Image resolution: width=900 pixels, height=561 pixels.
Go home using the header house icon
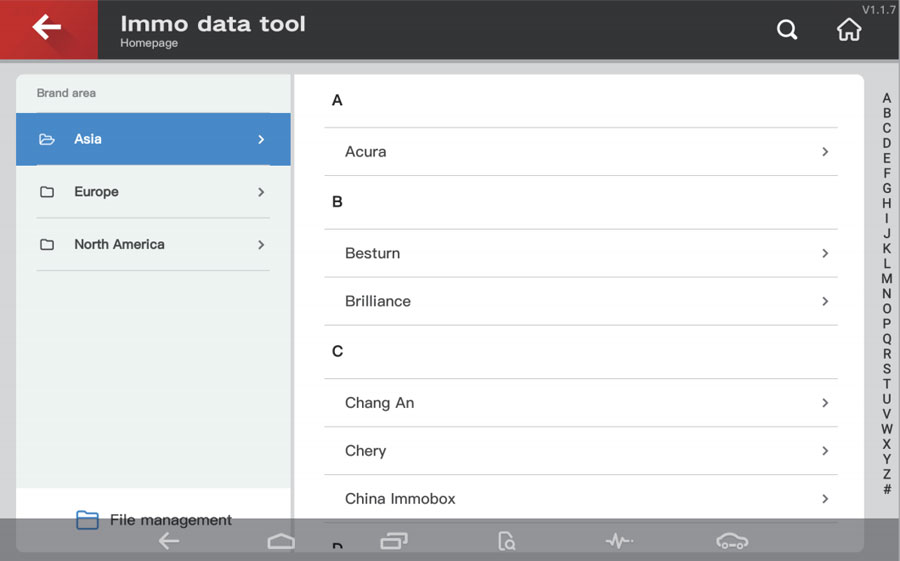pyautogui.click(x=848, y=30)
